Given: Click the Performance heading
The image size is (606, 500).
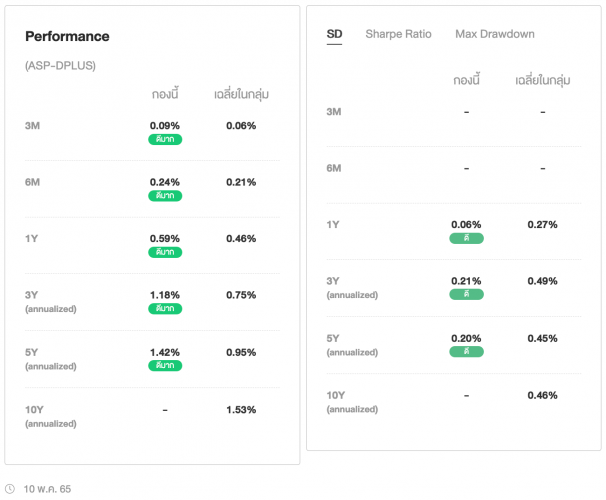Looking at the screenshot, I should [x=67, y=37].
